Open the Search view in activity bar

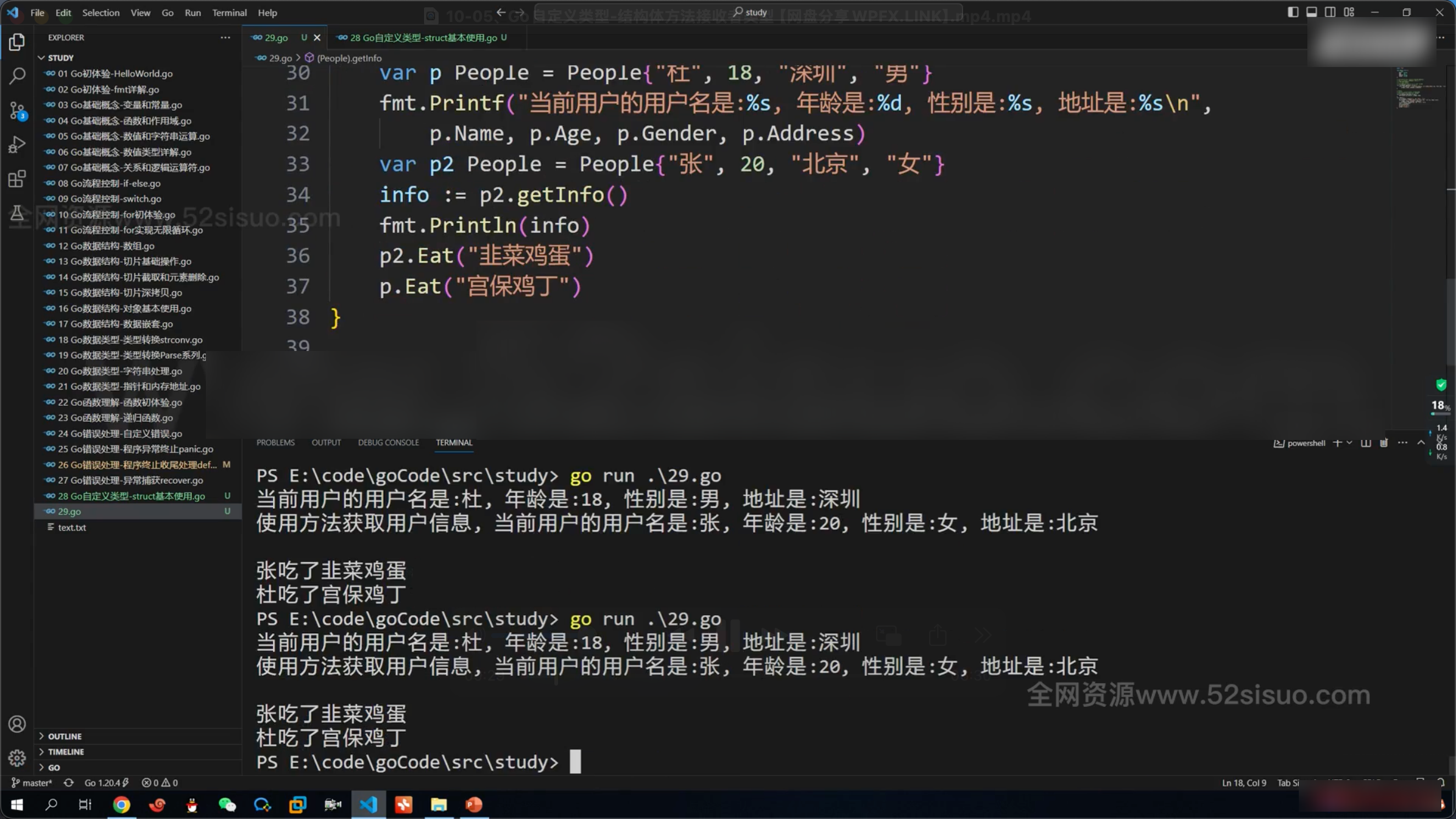[x=17, y=76]
